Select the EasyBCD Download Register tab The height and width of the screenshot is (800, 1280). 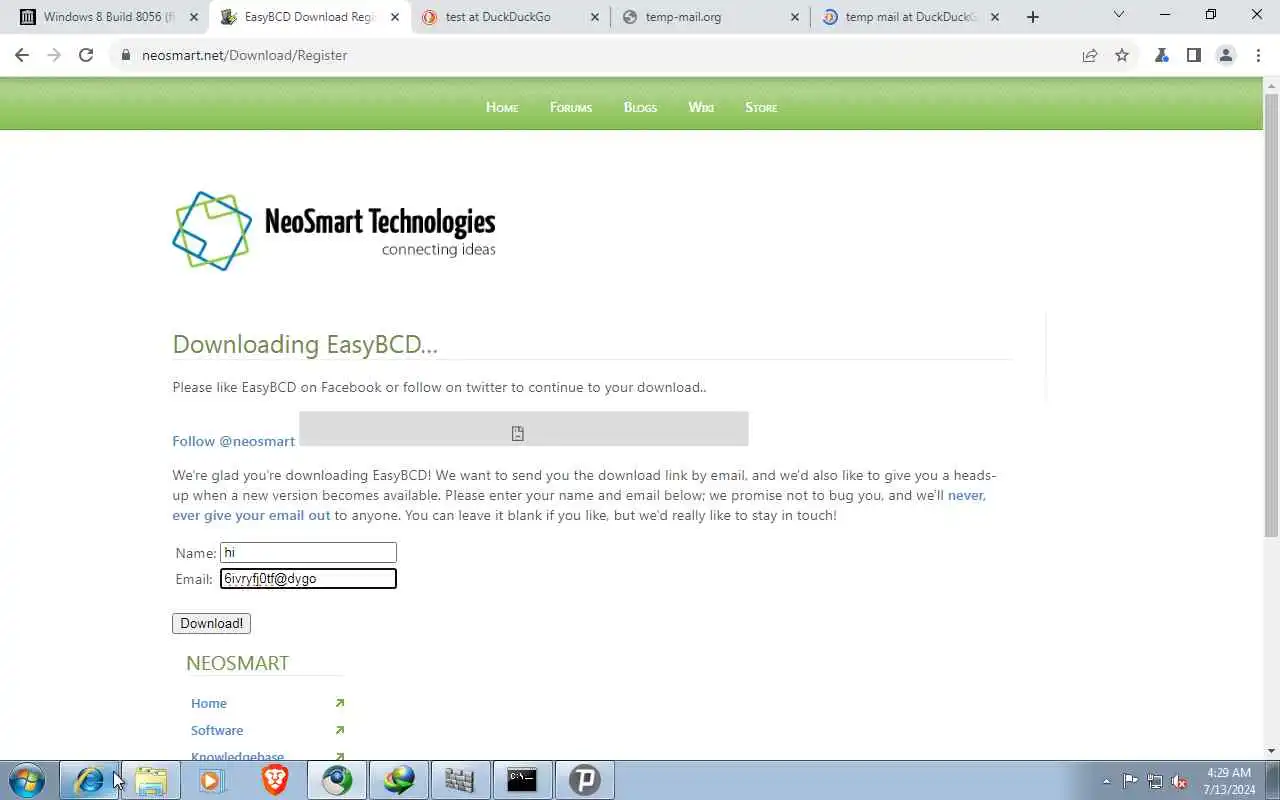point(310,17)
